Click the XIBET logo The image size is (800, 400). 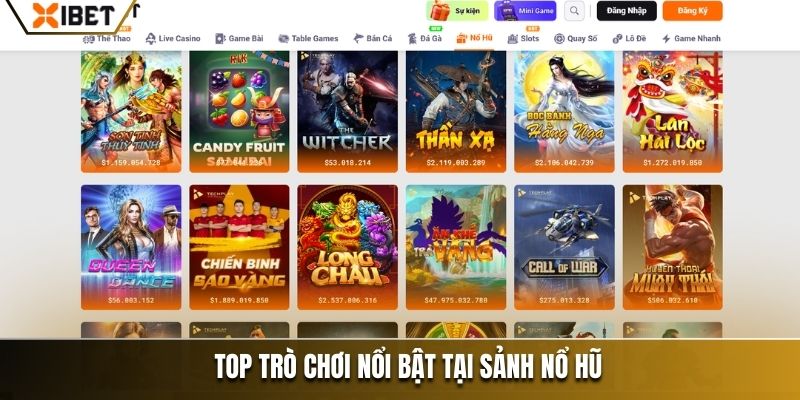coord(73,16)
